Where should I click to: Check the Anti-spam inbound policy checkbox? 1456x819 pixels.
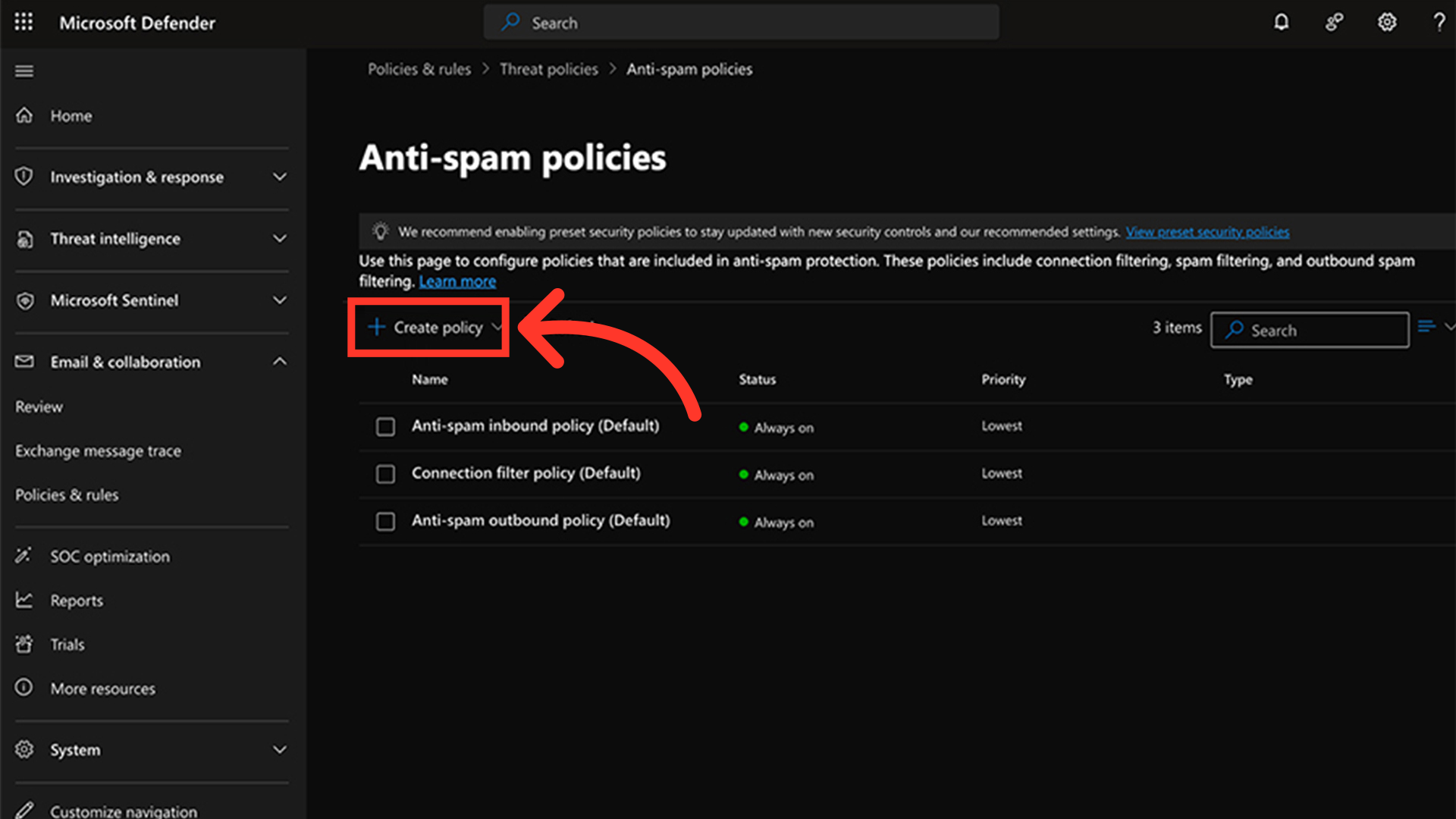click(x=385, y=427)
